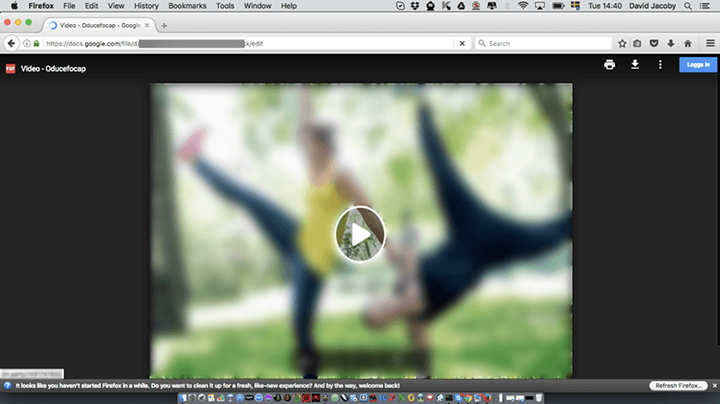Image resolution: width=720 pixels, height=404 pixels.
Task: Open the Bookmarks menu in menu bar
Action: point(187,6)
